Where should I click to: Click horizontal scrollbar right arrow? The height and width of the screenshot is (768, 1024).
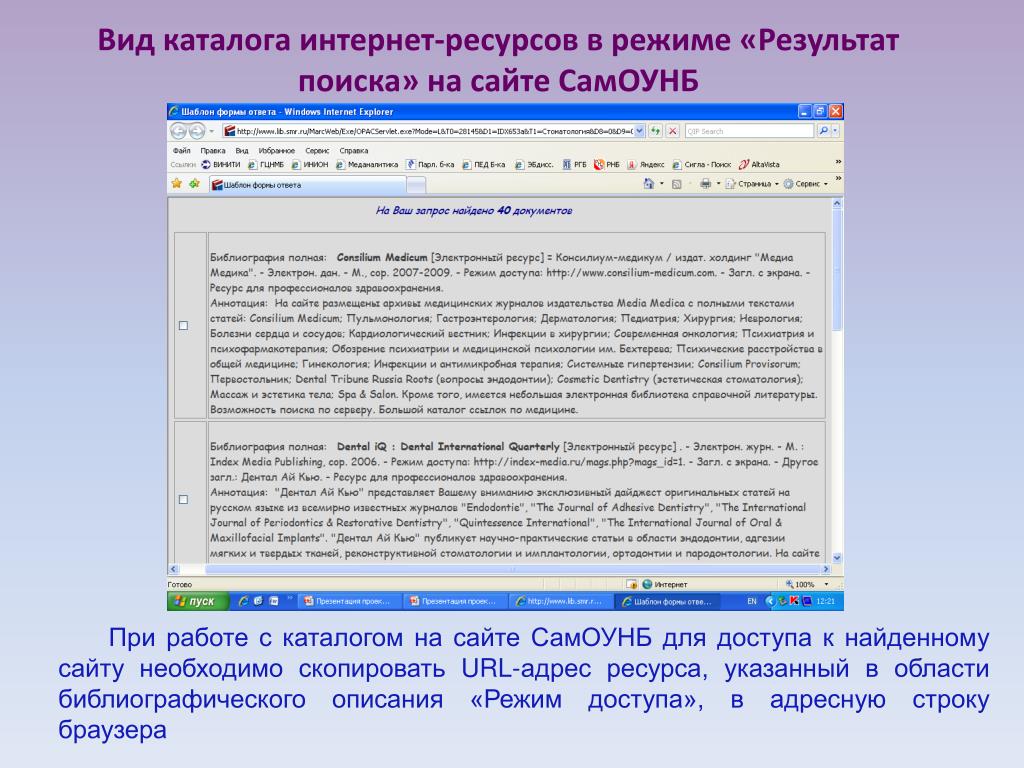[x=826, y=569]
